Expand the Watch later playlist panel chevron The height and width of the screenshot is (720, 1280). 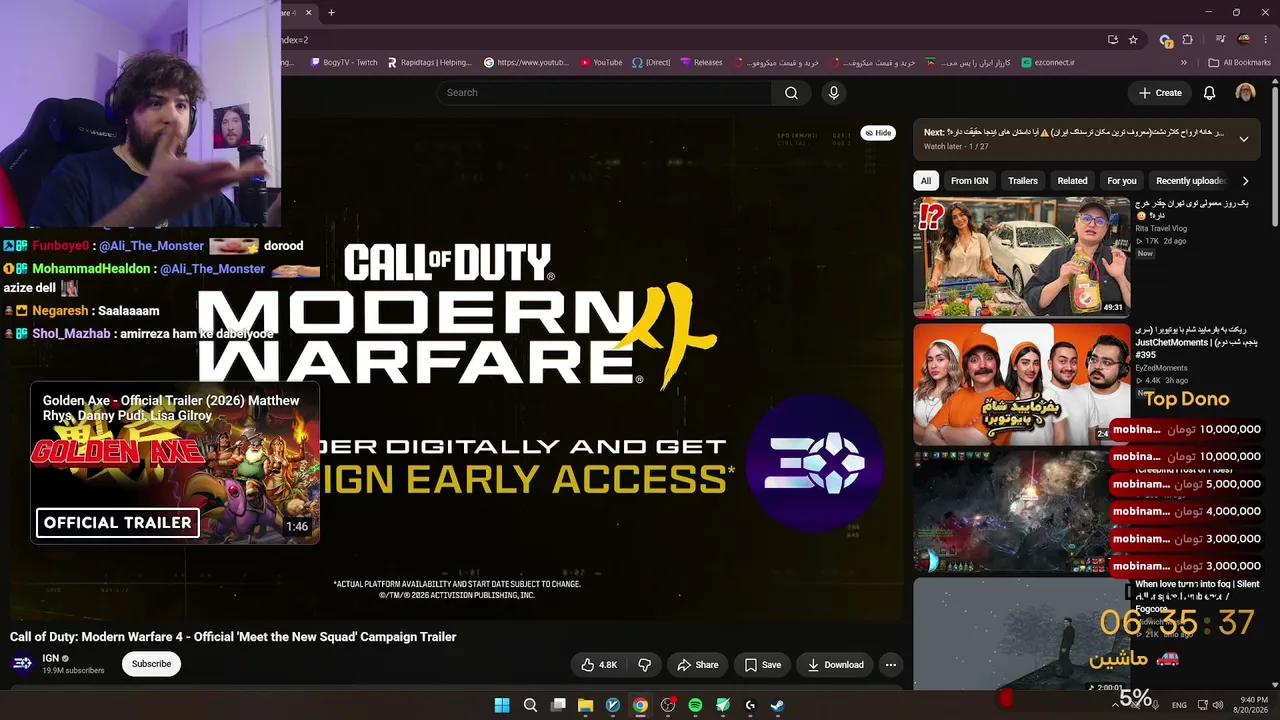pyautogui.click(x=1244, y=139)
